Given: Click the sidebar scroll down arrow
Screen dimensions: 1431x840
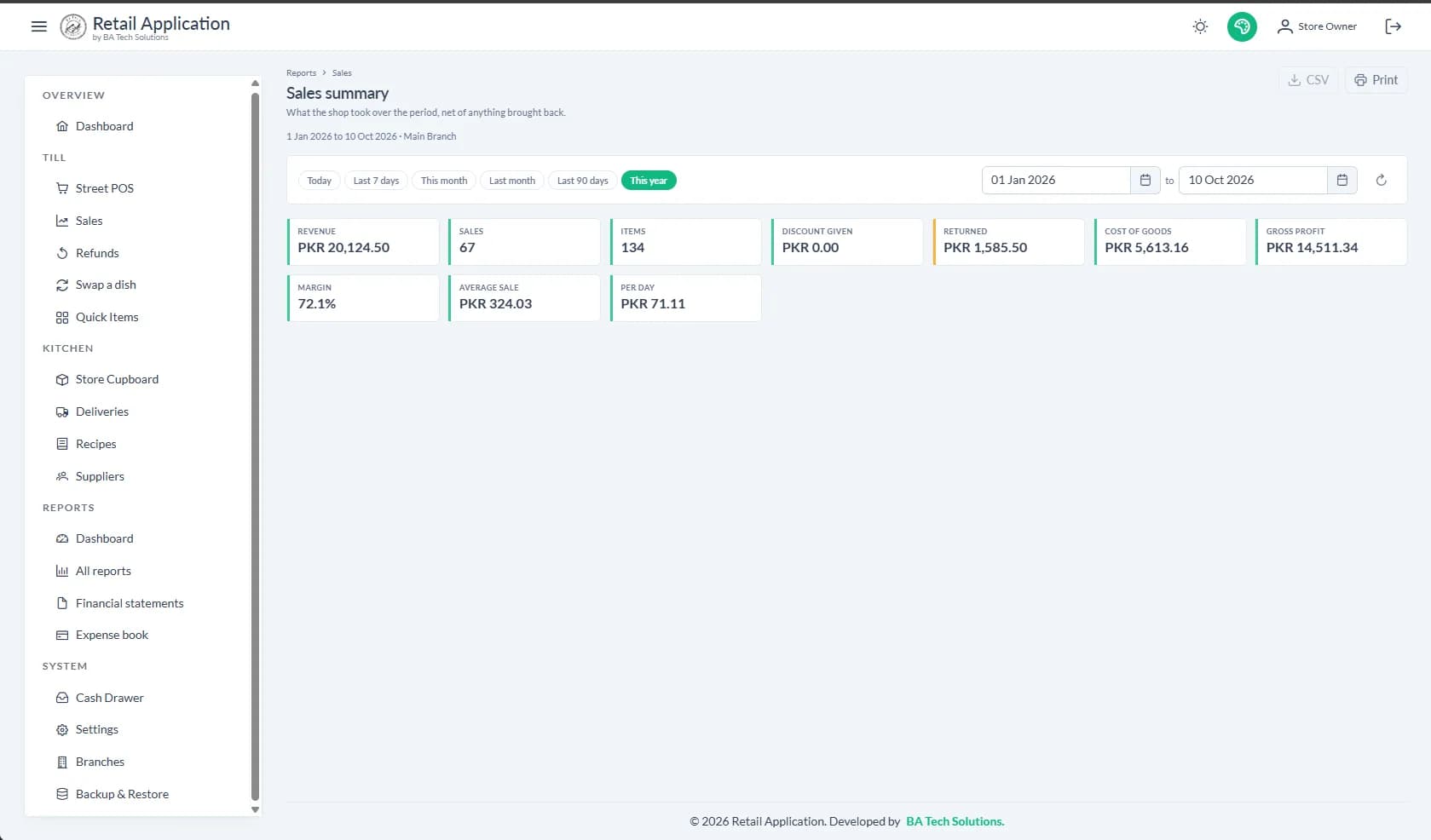Looking at the screenshot, I should tap(255, 809).
